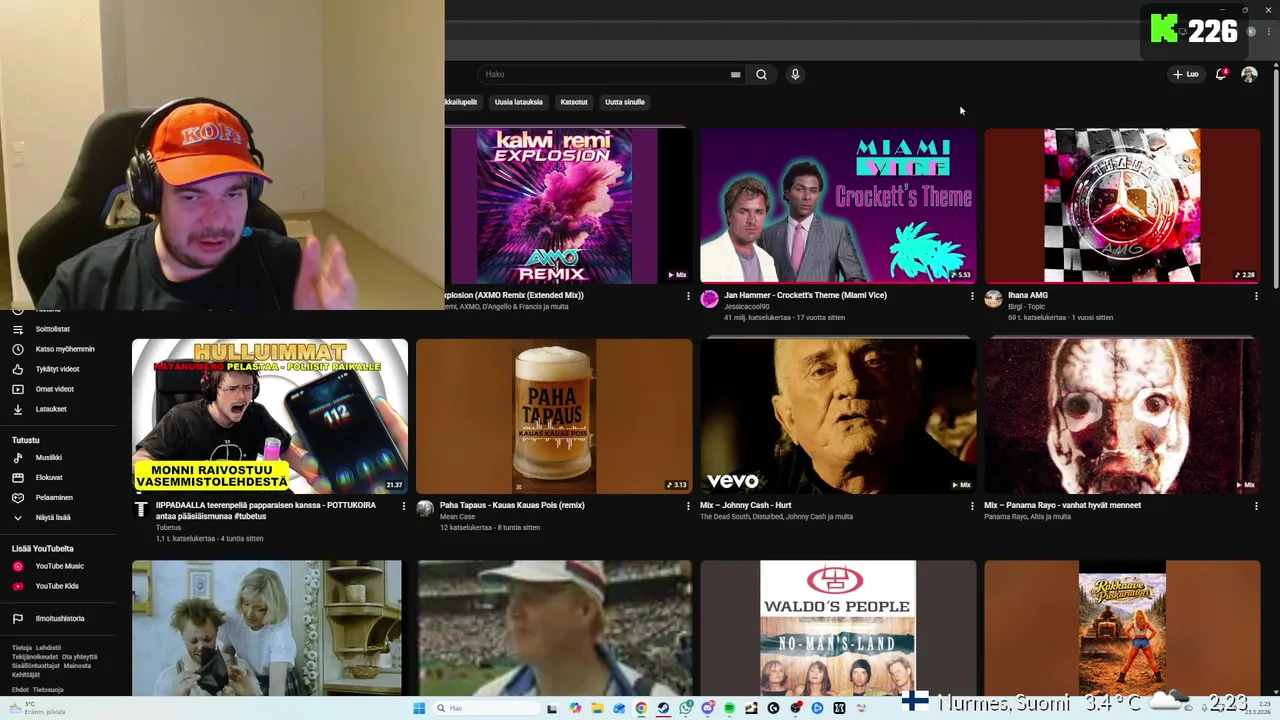Open options menu for Johnny Cash Hurt mix
This screenshot has width=1280, height=720.
click(x=972, y=506)
